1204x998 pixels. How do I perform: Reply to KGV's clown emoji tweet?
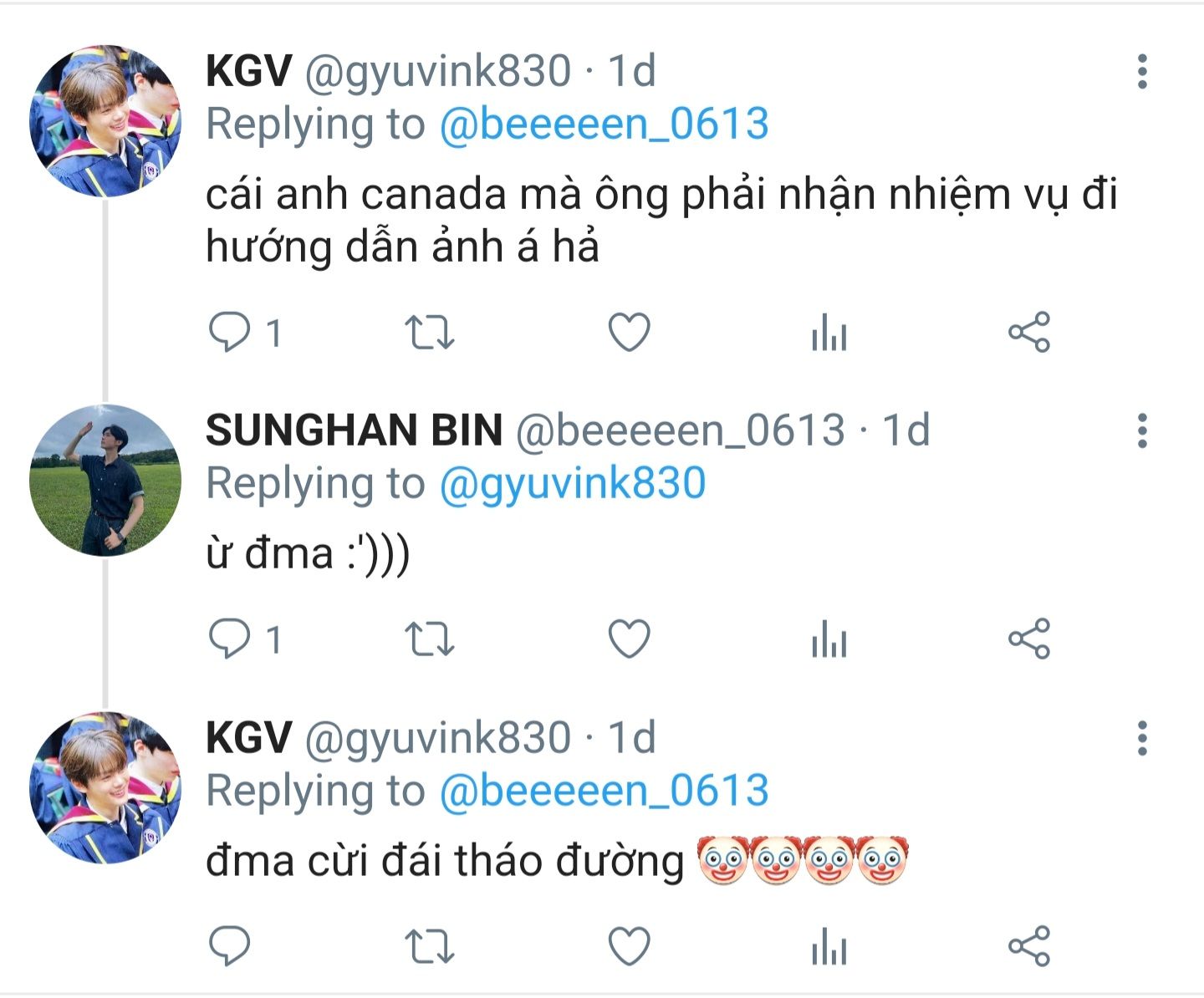point(229,946)
